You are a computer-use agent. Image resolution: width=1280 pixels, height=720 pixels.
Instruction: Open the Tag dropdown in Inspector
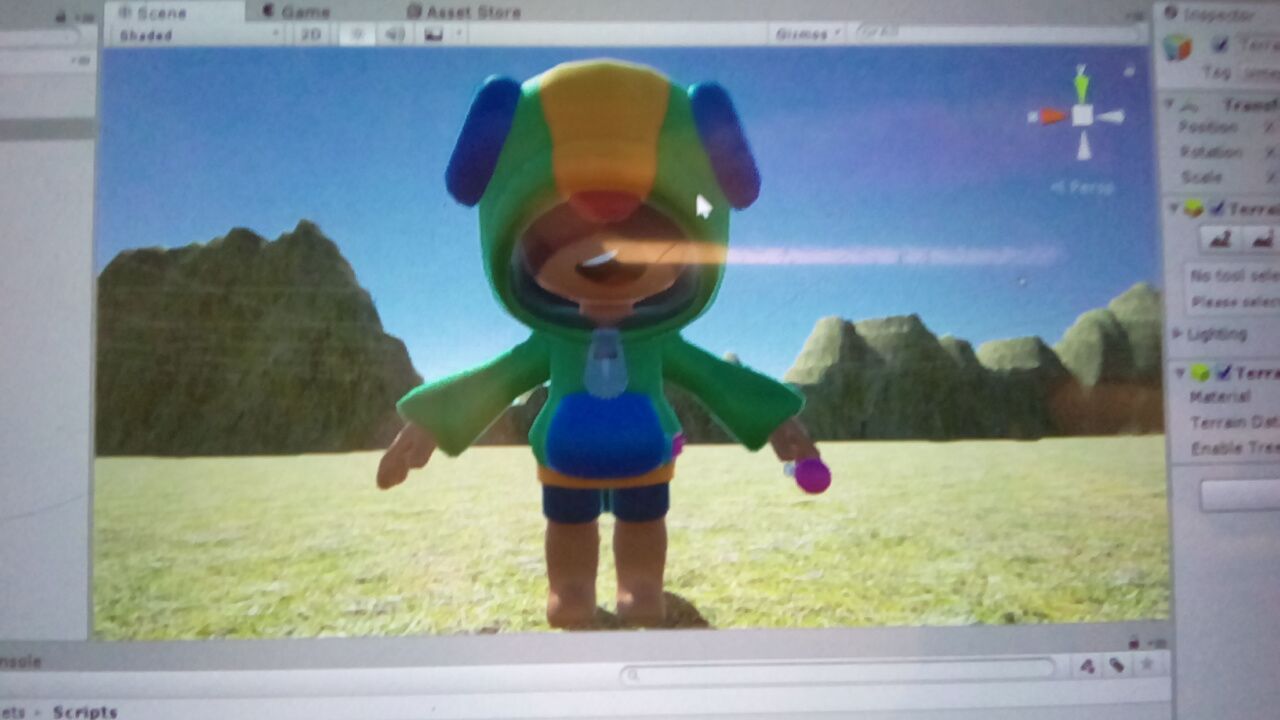pyautogui.click(x=1258, y=73)
